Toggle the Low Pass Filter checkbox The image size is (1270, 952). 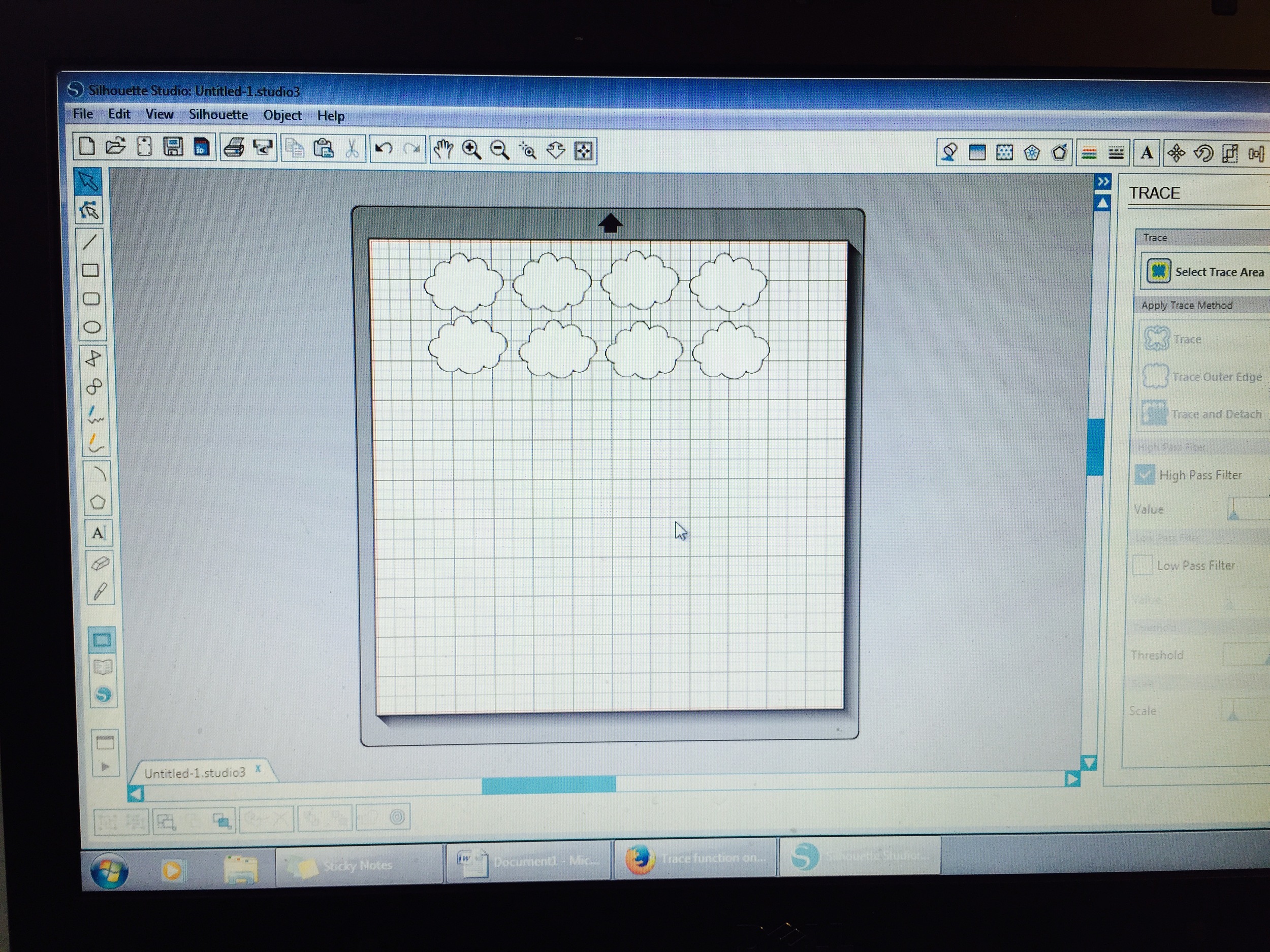(1142, 565)
